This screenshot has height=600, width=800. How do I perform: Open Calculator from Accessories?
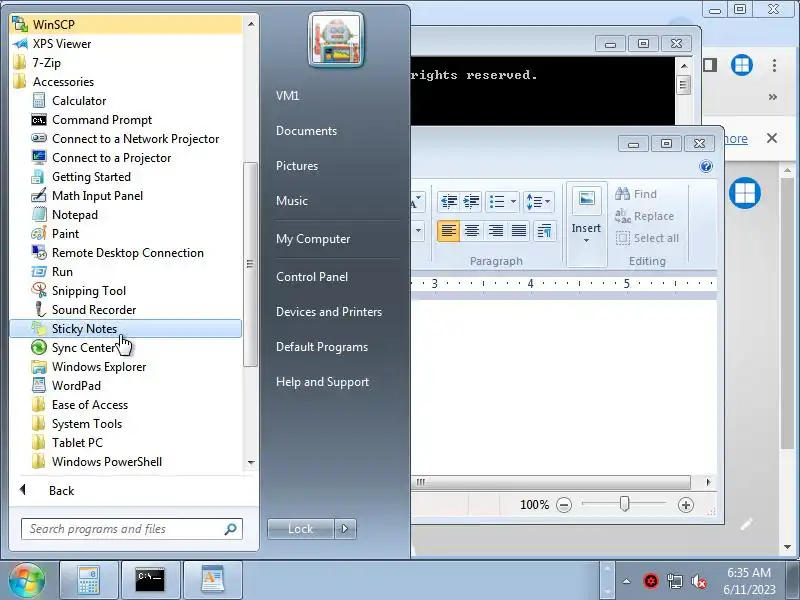click(126, 101)
